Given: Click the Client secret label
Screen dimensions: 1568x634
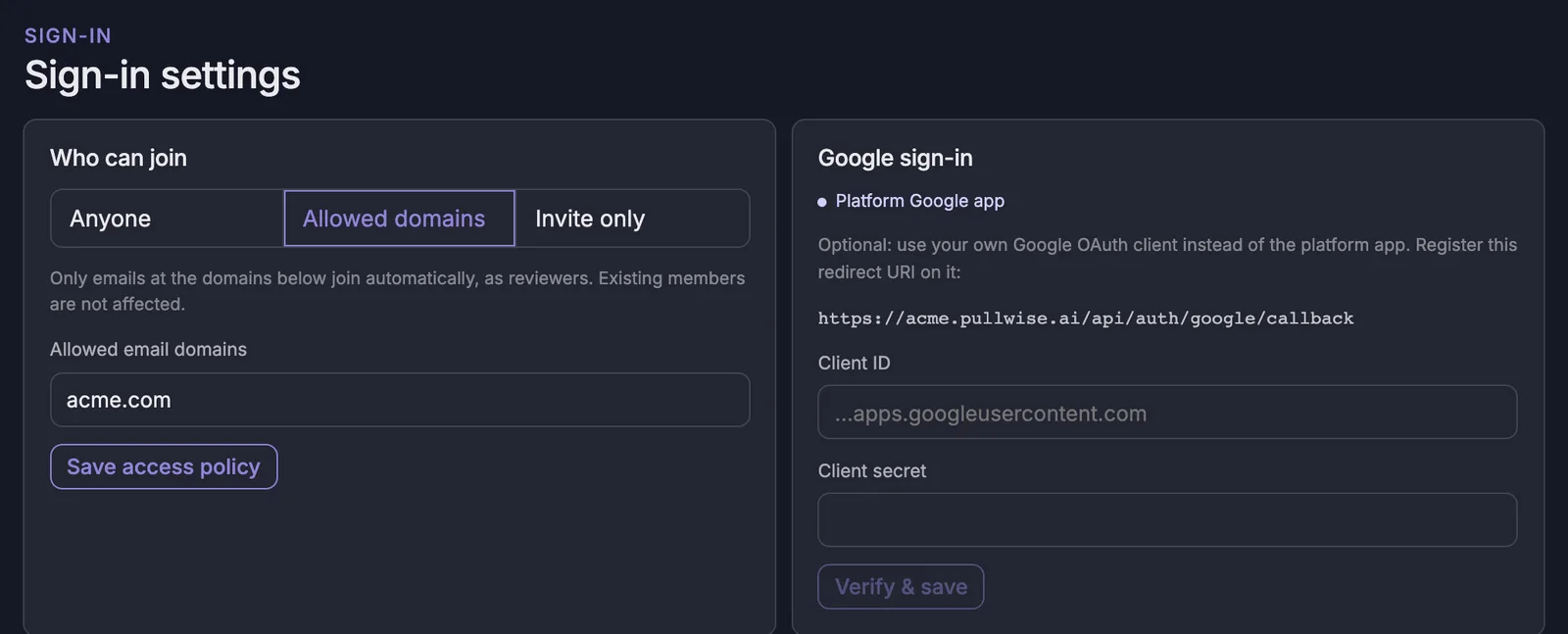Looking at the screenshot, I should point(872,471).
